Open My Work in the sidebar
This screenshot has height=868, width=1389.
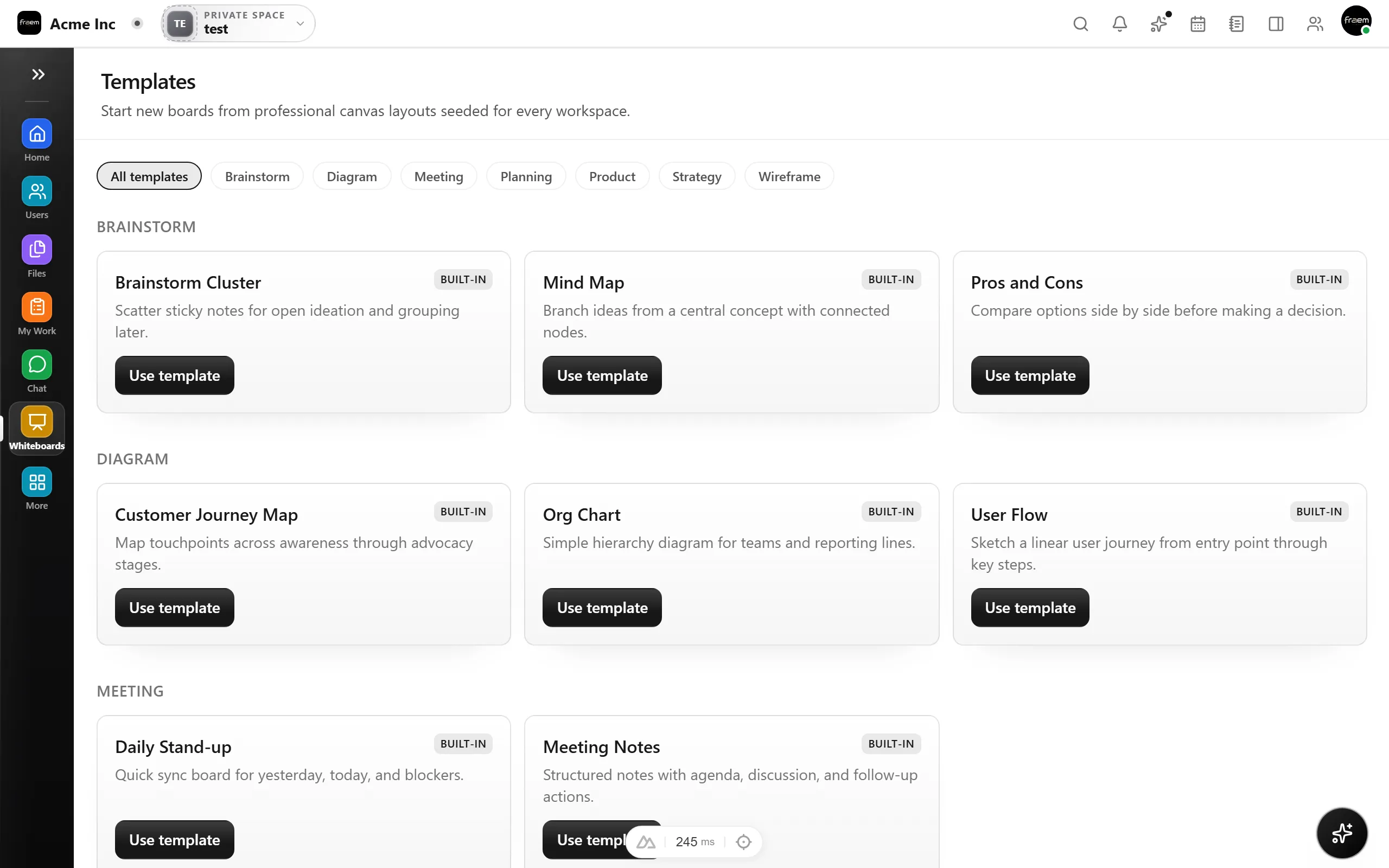click(37, 314)
